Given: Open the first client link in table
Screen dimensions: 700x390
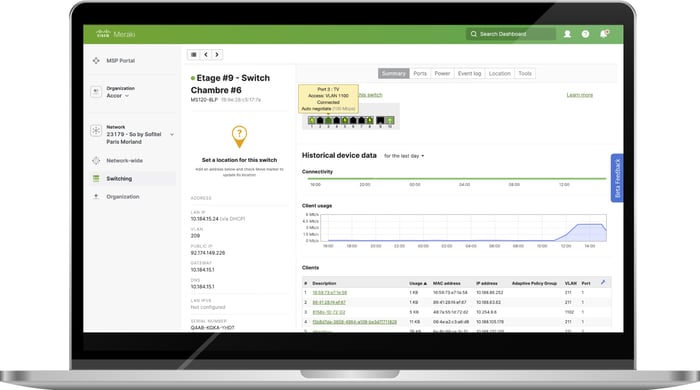Looking at the screenshot, I should point(329,293).
